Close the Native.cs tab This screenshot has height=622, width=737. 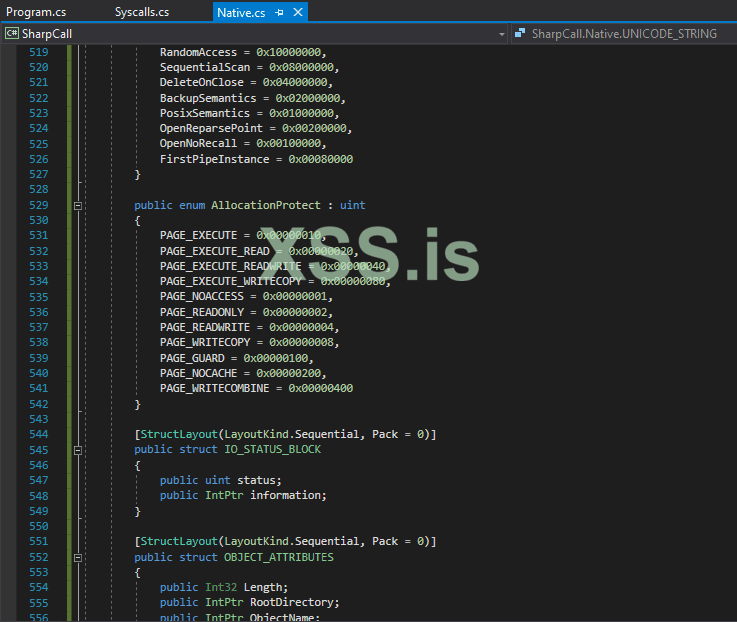click(x=297, y=12)
